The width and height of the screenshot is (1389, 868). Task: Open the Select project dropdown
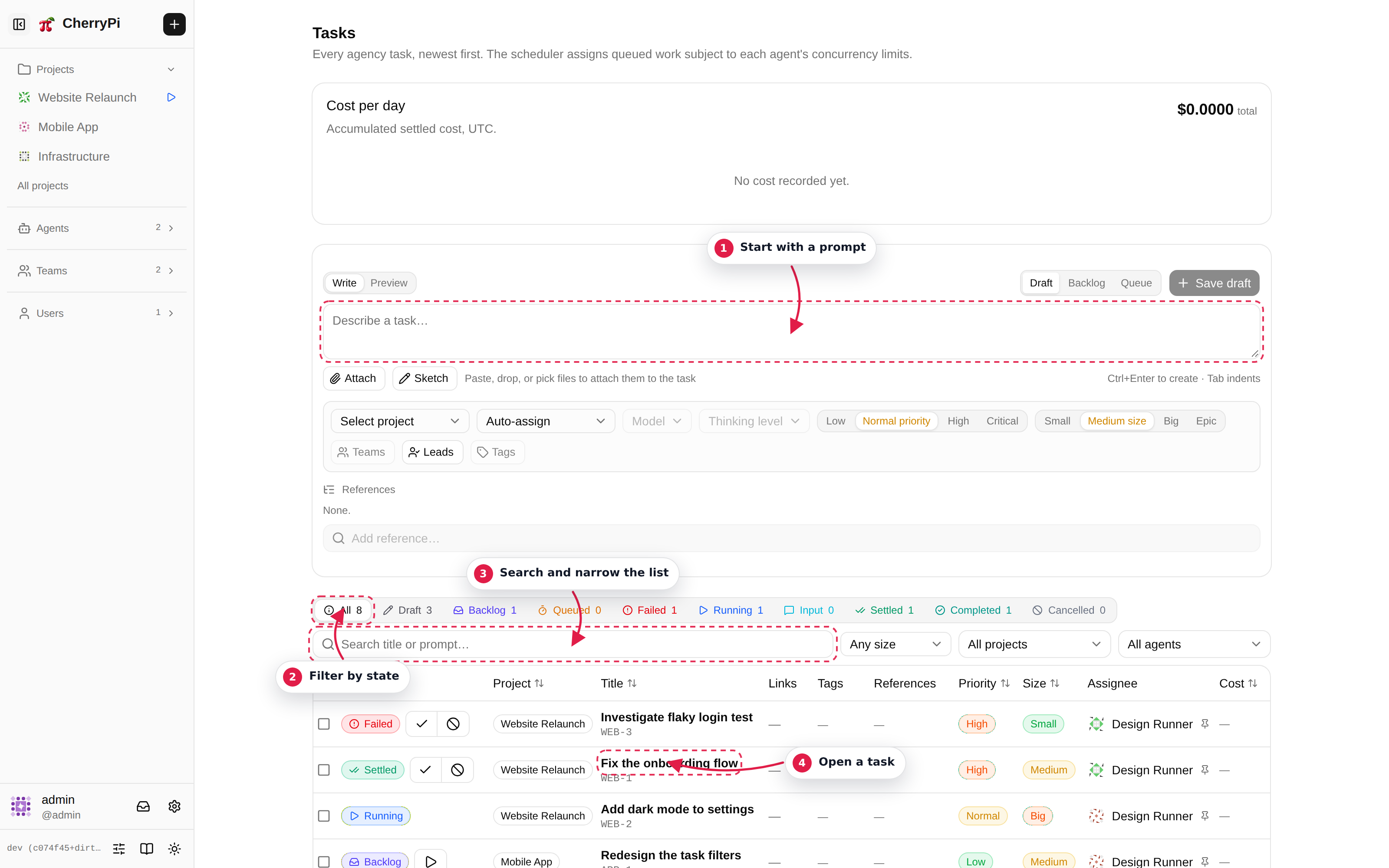pyautogui.click(x=399, y=421)
